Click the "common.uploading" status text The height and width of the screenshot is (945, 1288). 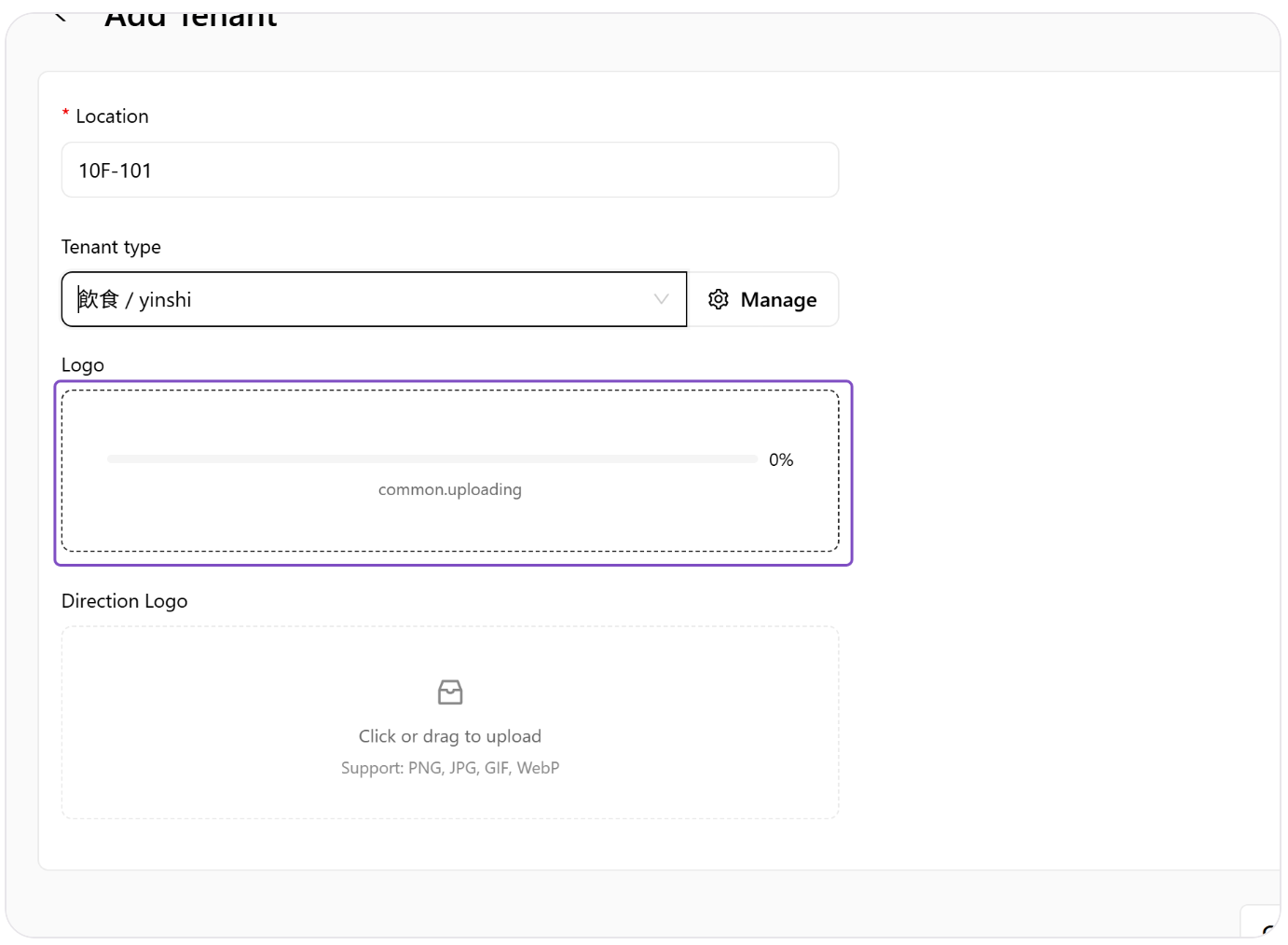pos(450,489)
